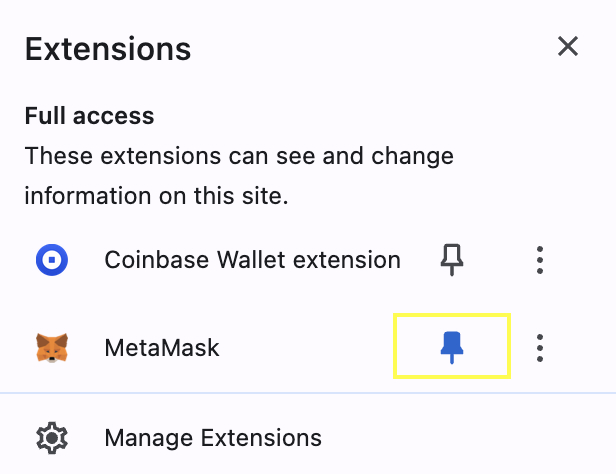Open more options for Coinbase Wallet extension
Image resolution: width=616 pixels, height=474 pixels.
pyautogui.click(x=540, y=260)
